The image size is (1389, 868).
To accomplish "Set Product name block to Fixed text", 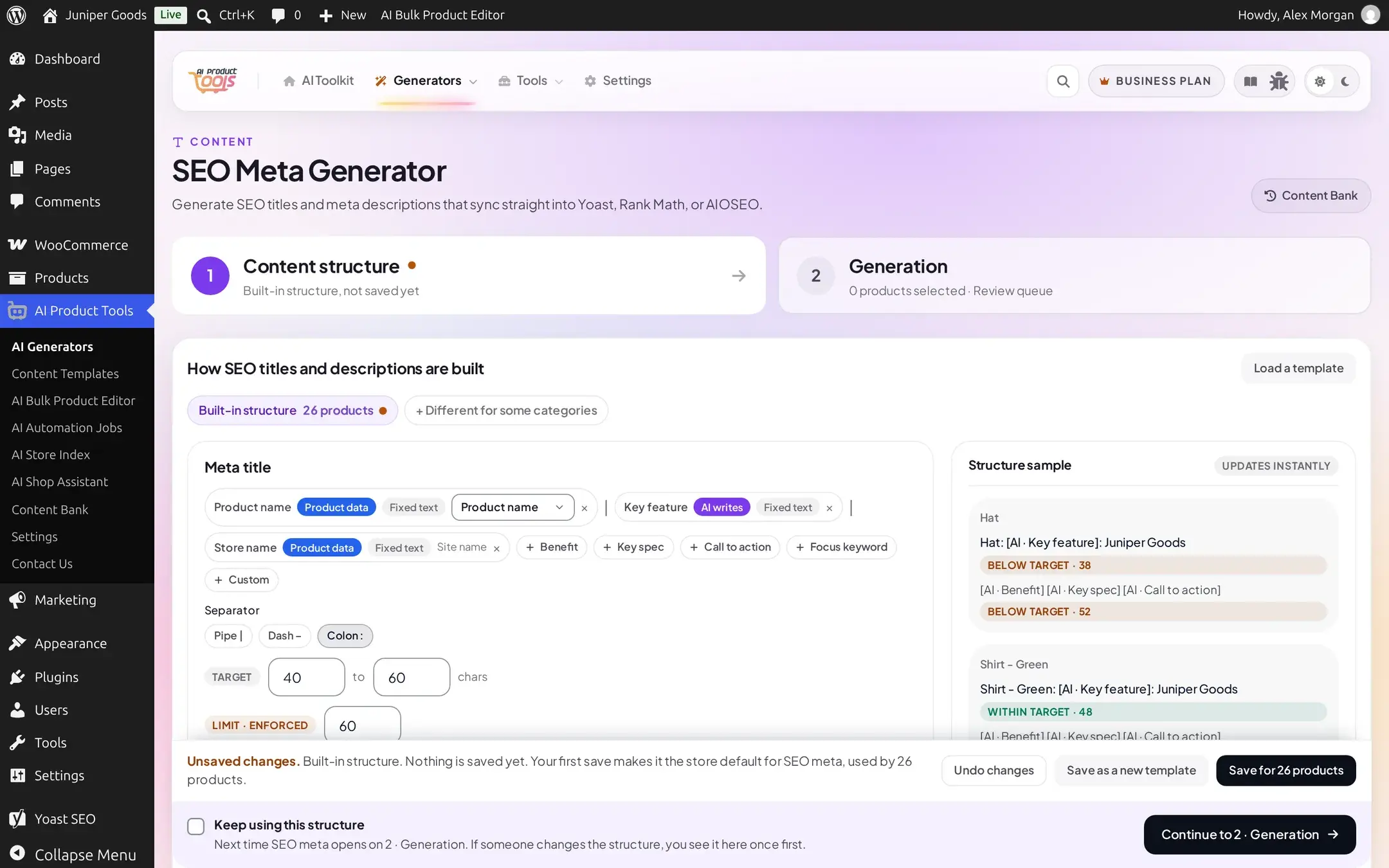I will (x=413, y=507).
